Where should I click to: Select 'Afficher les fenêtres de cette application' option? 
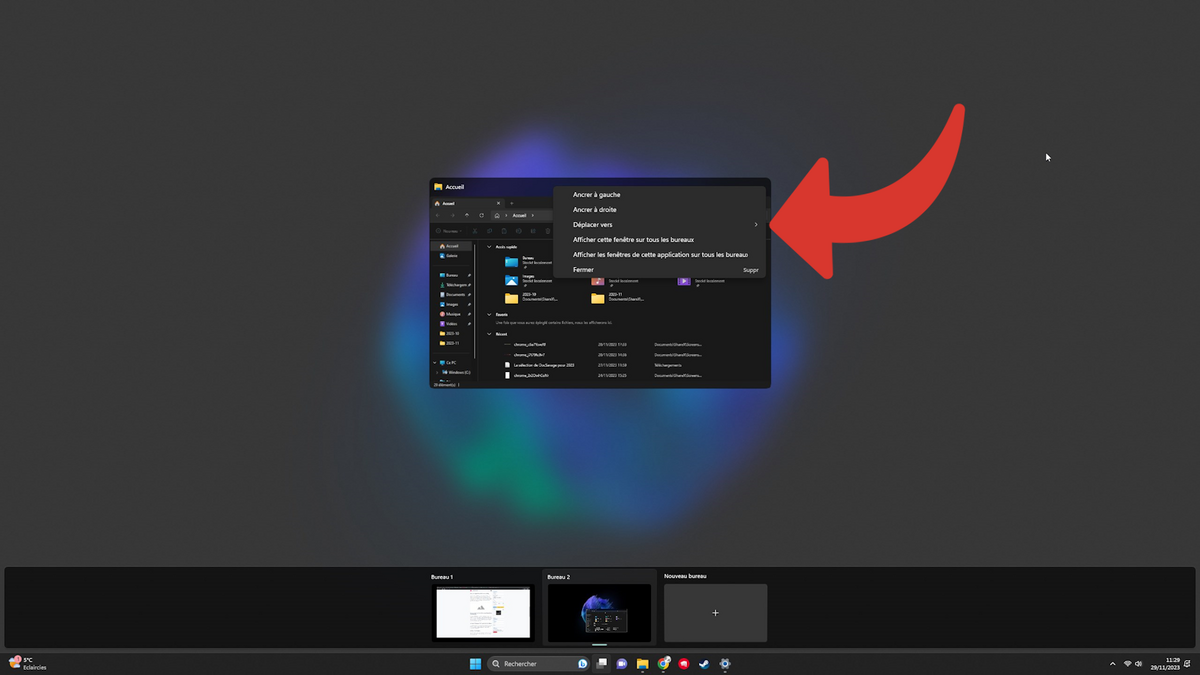(660, 255)
